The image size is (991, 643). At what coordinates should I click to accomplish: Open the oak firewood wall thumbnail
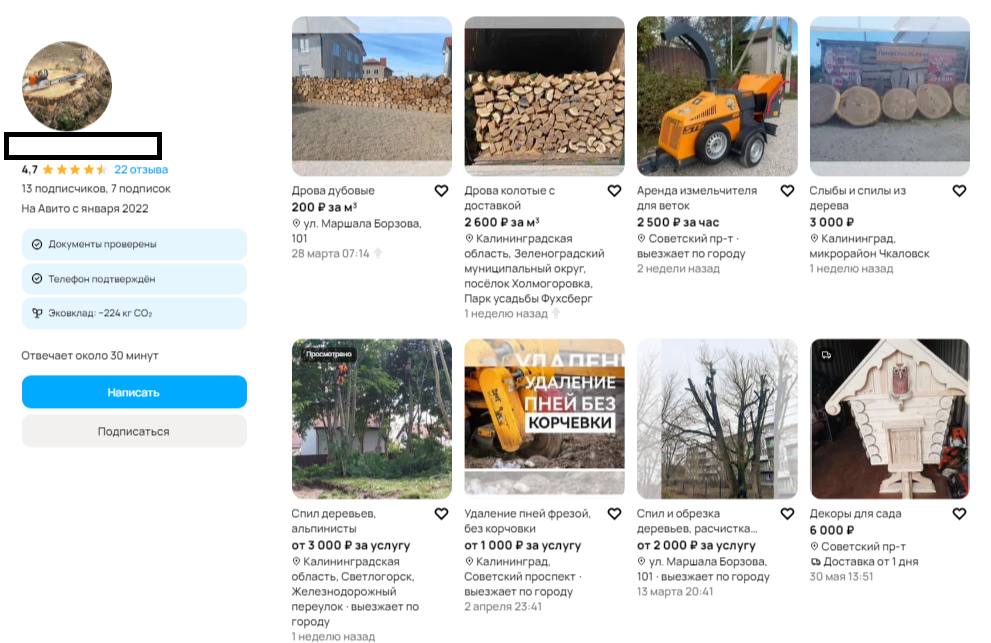[x=372, y=96]
